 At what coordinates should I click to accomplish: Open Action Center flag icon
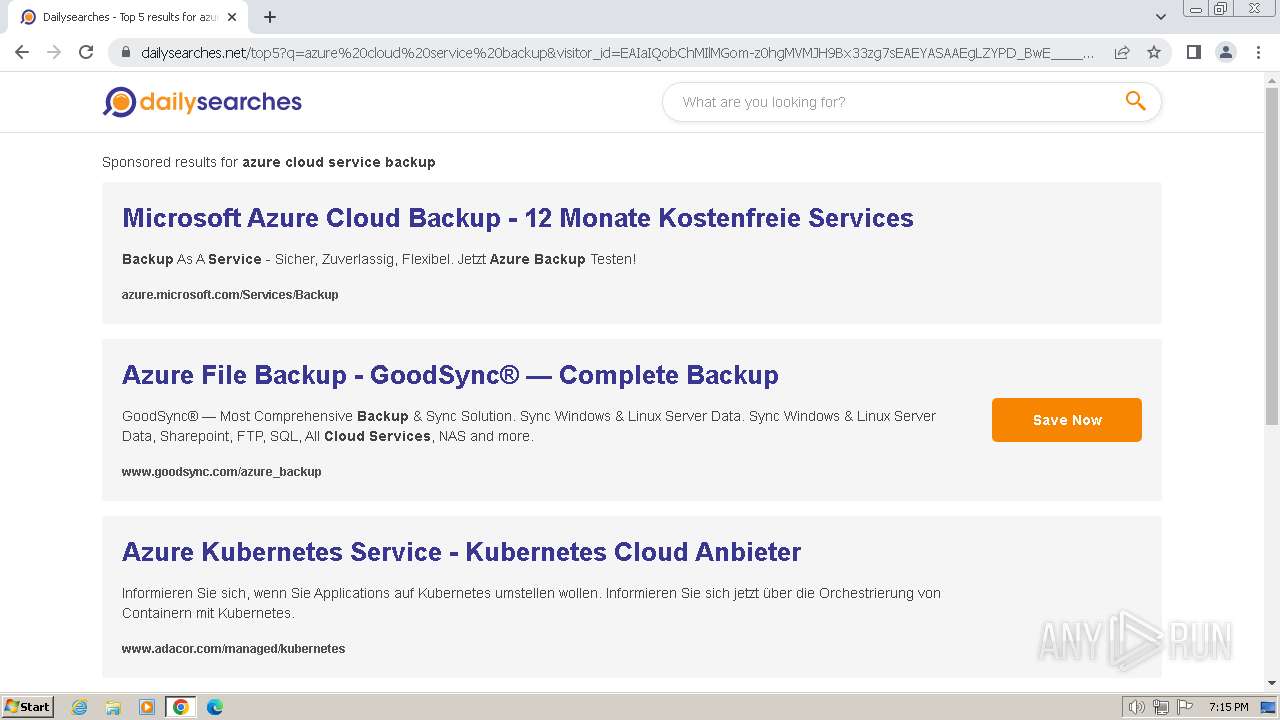[x=1184, y=707]
